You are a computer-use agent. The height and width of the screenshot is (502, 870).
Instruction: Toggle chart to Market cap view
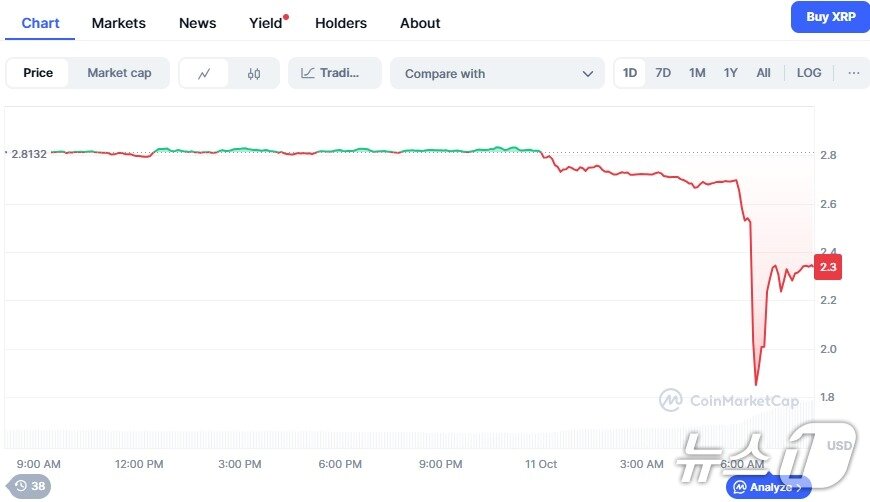click(119, 73)
